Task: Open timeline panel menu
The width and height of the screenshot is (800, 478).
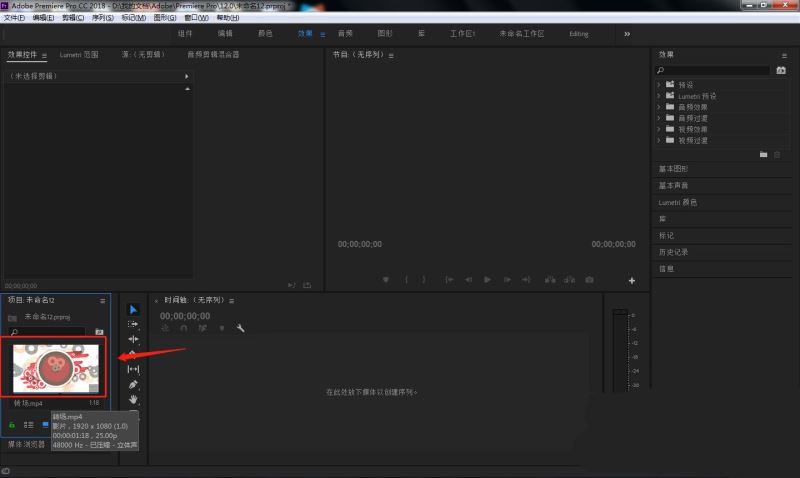Action: [232, 300]
